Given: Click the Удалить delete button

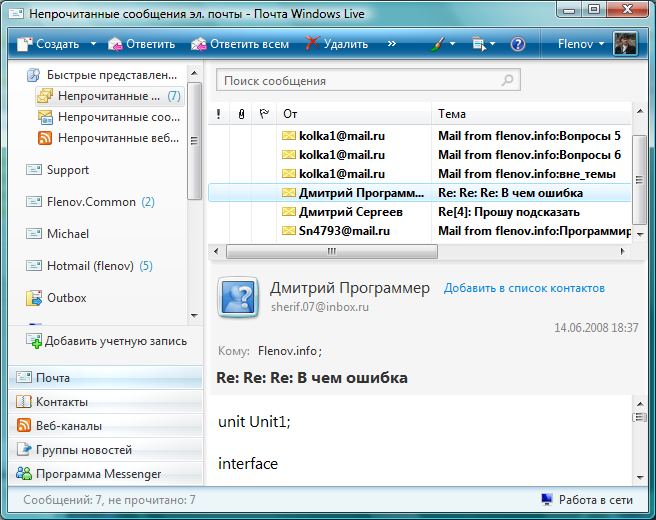Looking at the screenshot, I should point(336,44).
